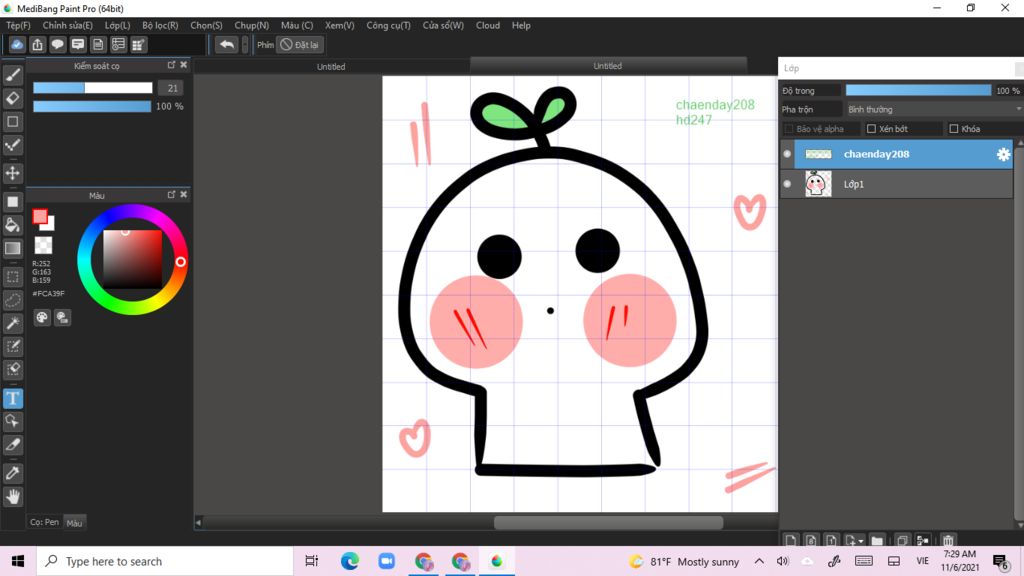Viewport: 1024px width, 576px height.
Task: Click the undo arrow button
Action: [x=227, y=44]
